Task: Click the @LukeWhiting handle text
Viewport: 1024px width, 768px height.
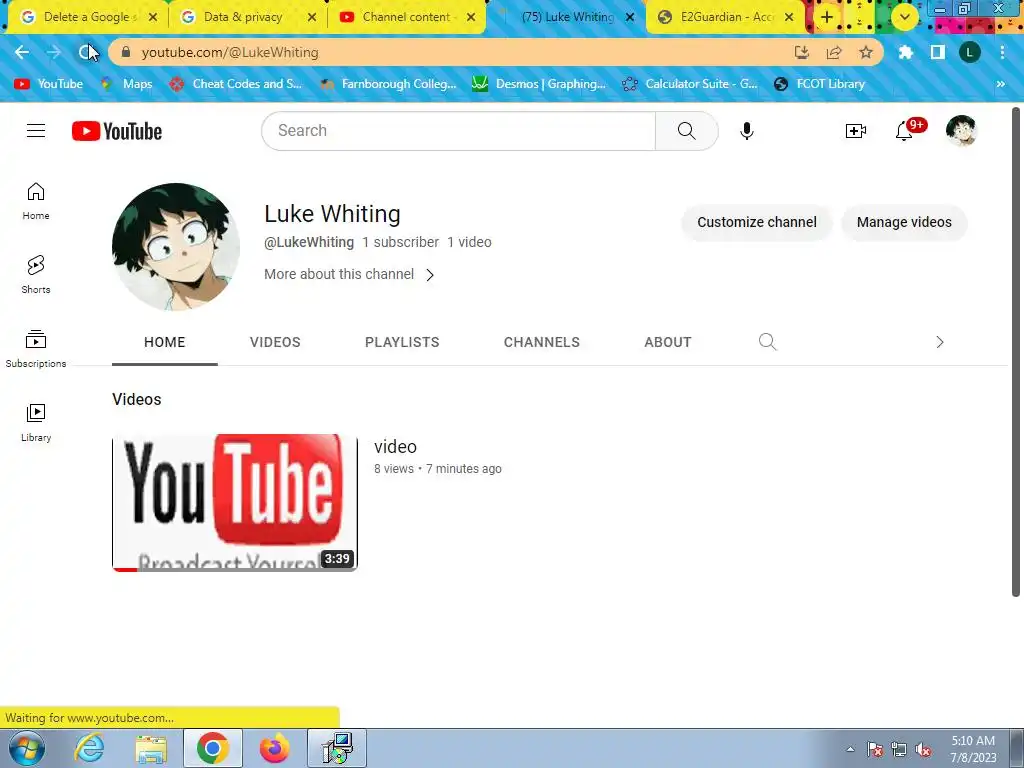Action: tap(309, 242)
